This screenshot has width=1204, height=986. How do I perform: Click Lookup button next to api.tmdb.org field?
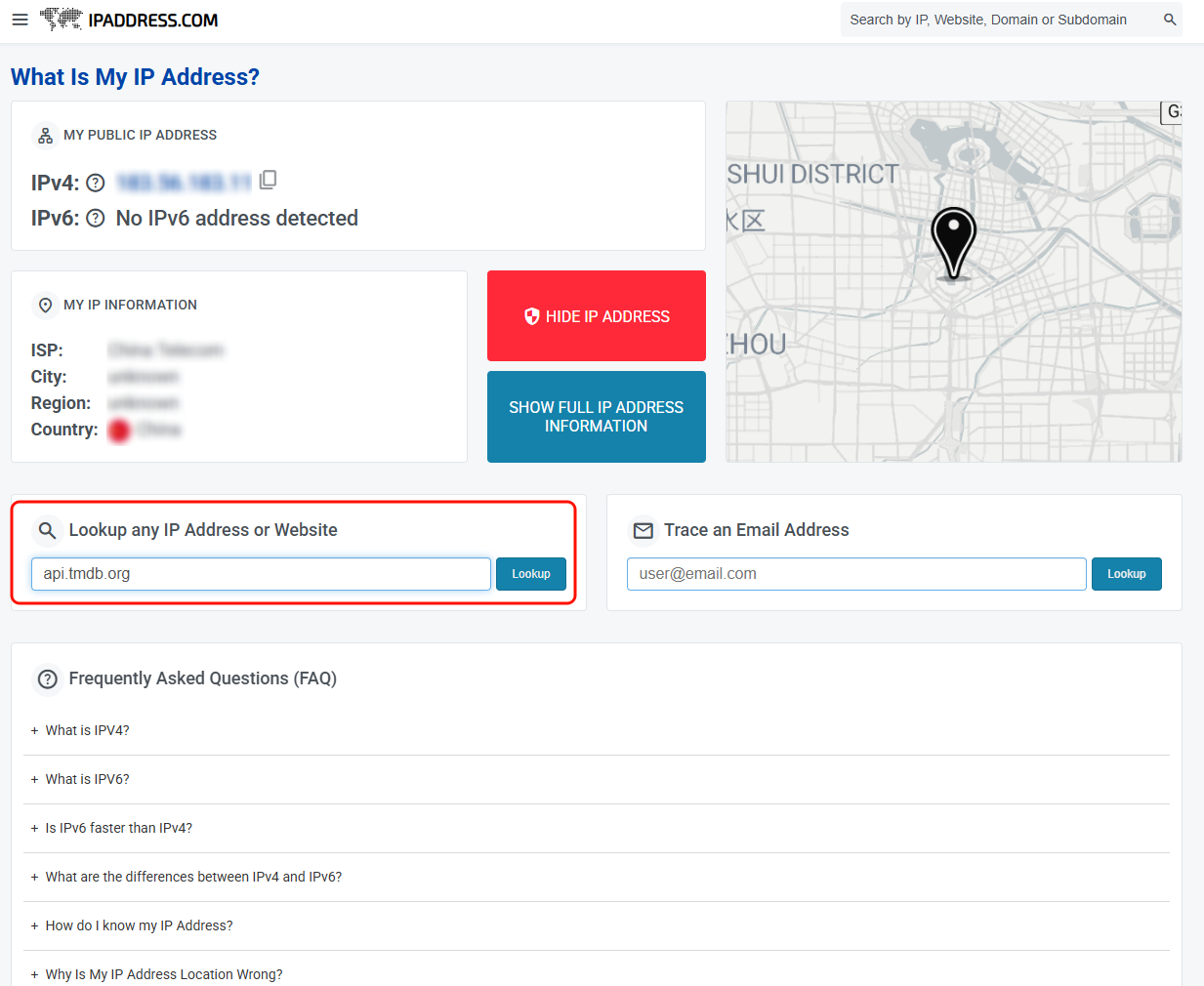(x=530, y=574)
